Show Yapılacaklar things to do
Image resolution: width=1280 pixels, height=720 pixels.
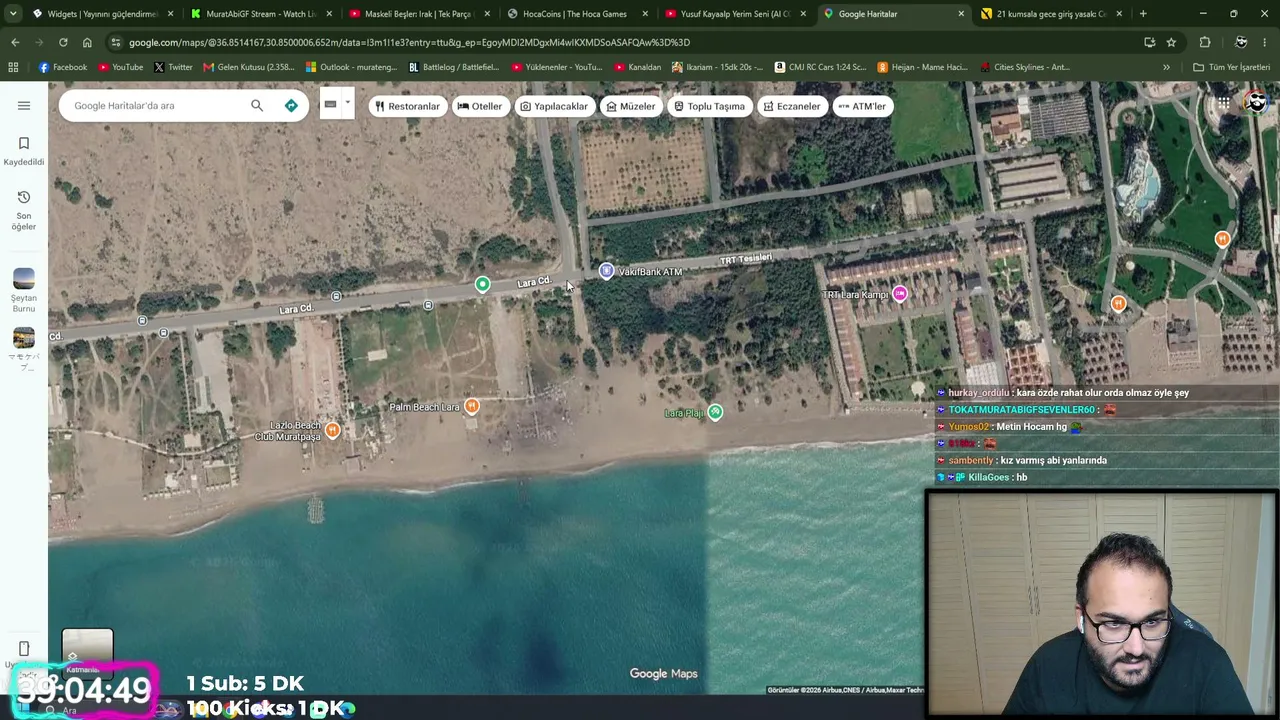[x=554, y=106]
